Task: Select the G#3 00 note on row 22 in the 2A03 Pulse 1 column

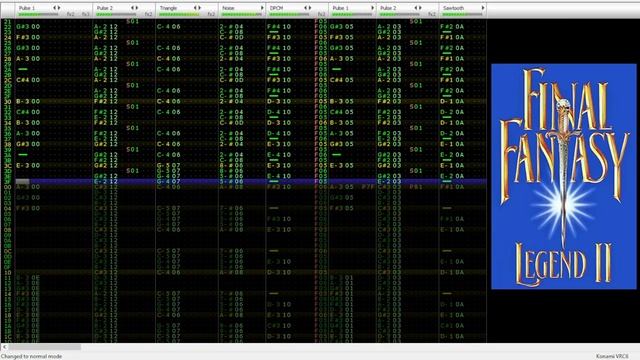Action: [28, 27]
